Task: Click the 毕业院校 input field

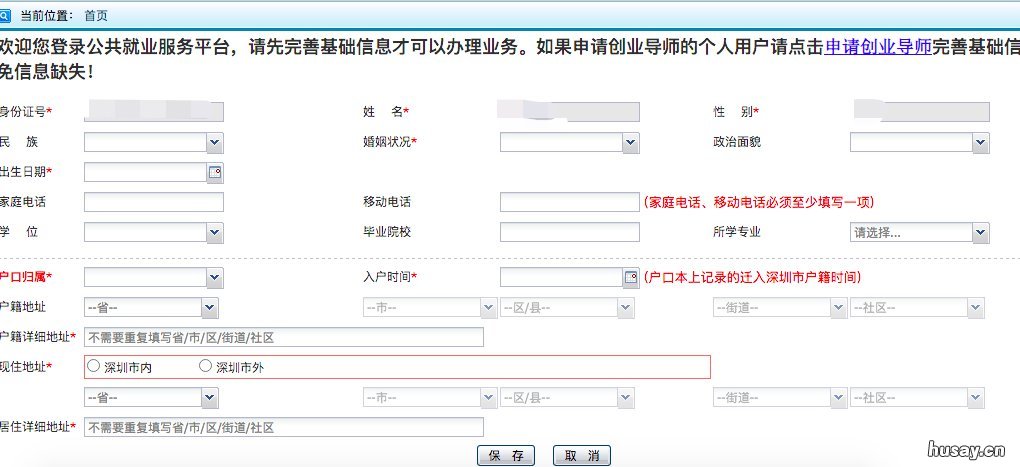Action: [x=569, y=232]
